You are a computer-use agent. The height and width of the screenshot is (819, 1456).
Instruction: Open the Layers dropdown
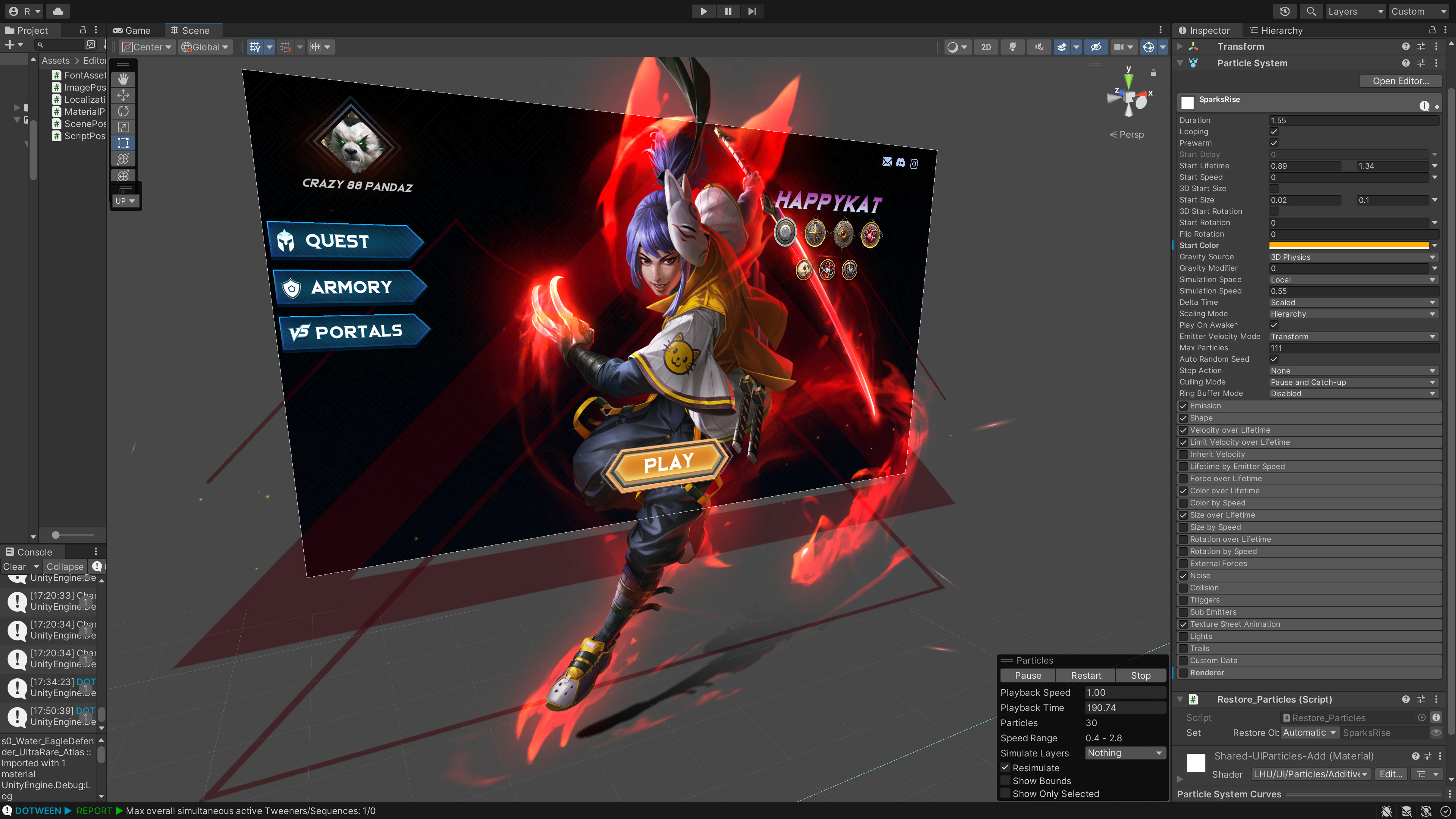click(1356, 11)
